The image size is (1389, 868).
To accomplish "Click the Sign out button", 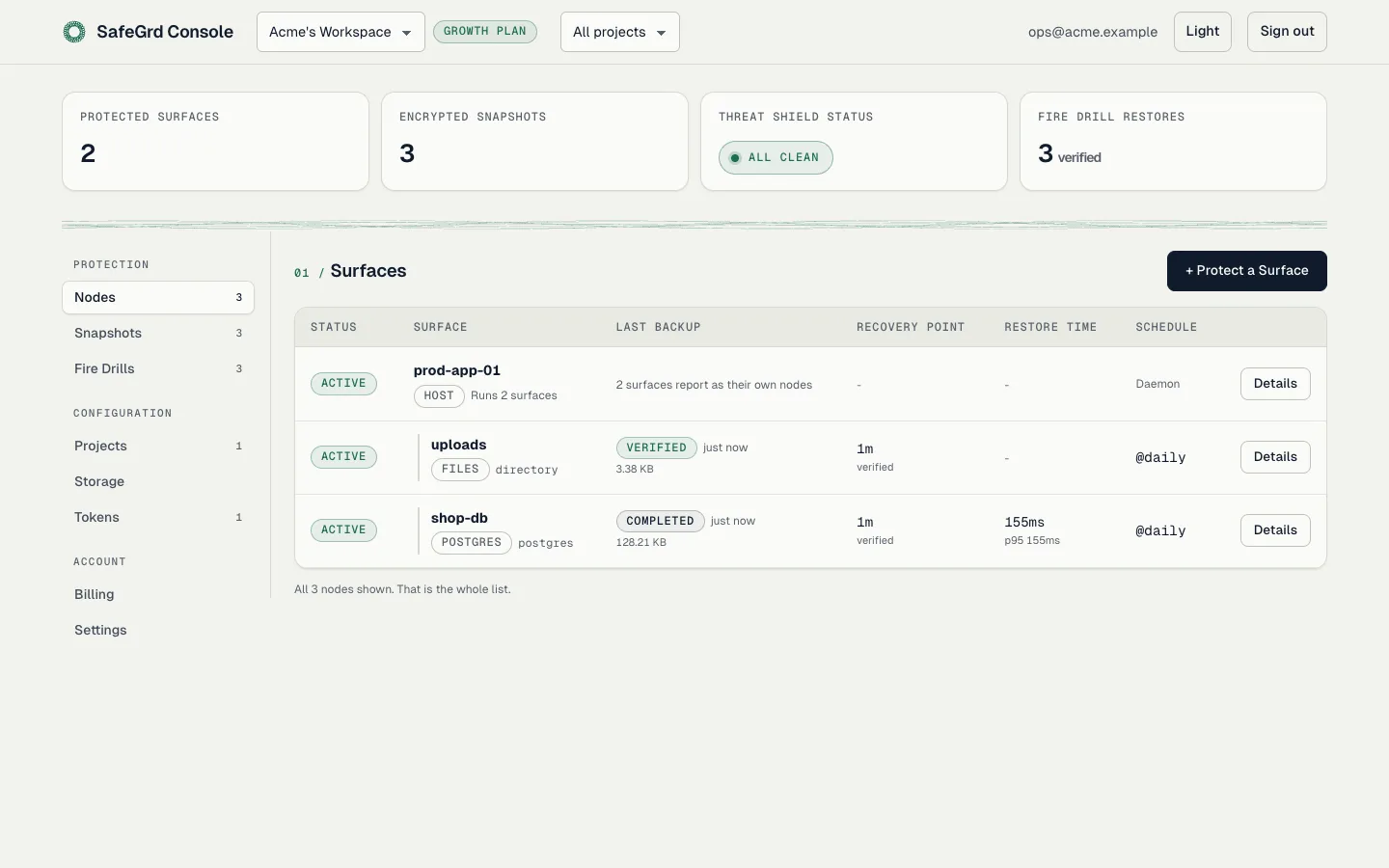I will [x=1287, y=32].
